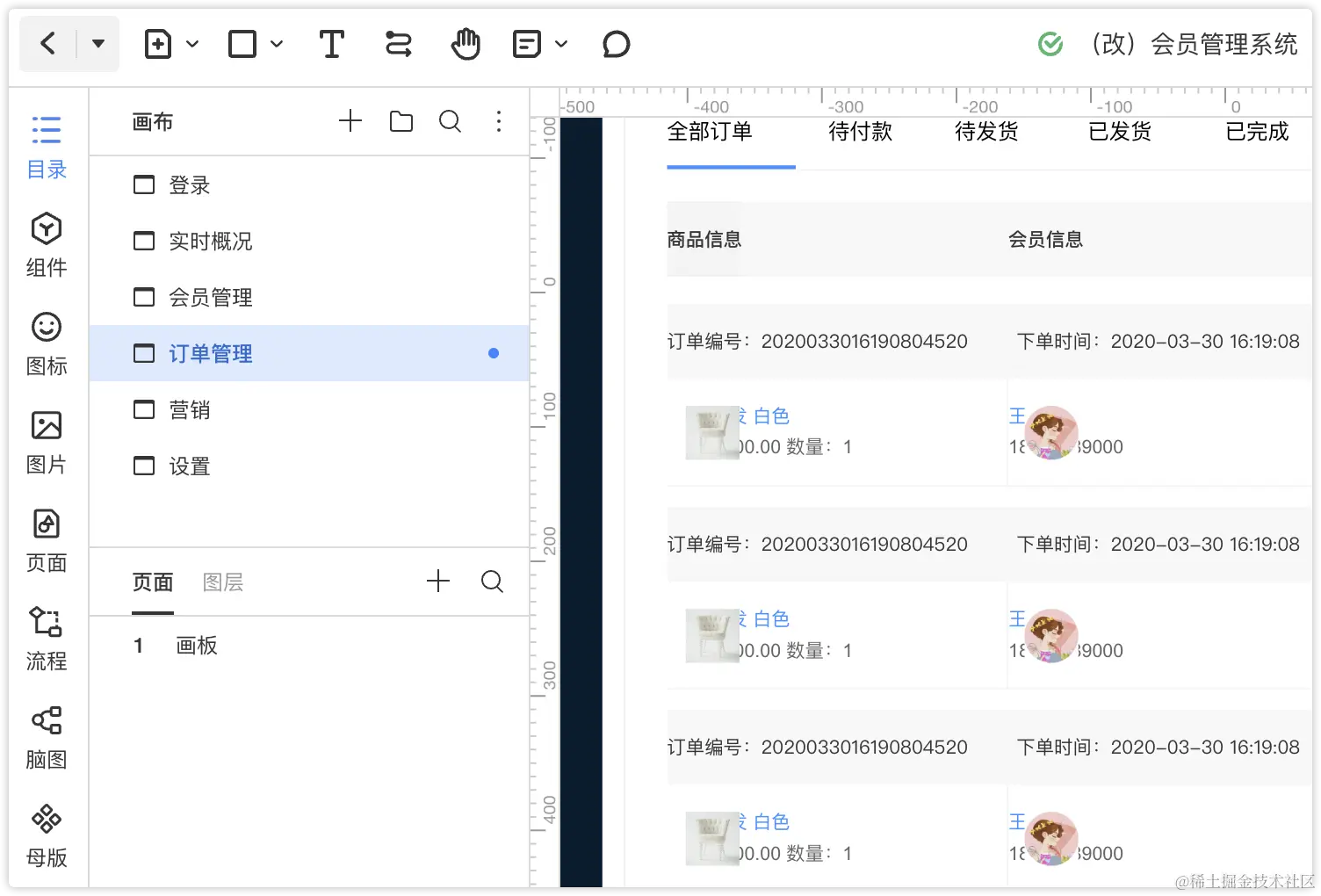This screenshot has width=1321, height=896.
Task: Click the first order's 白色 product link
Action: [x=771, y=415]
